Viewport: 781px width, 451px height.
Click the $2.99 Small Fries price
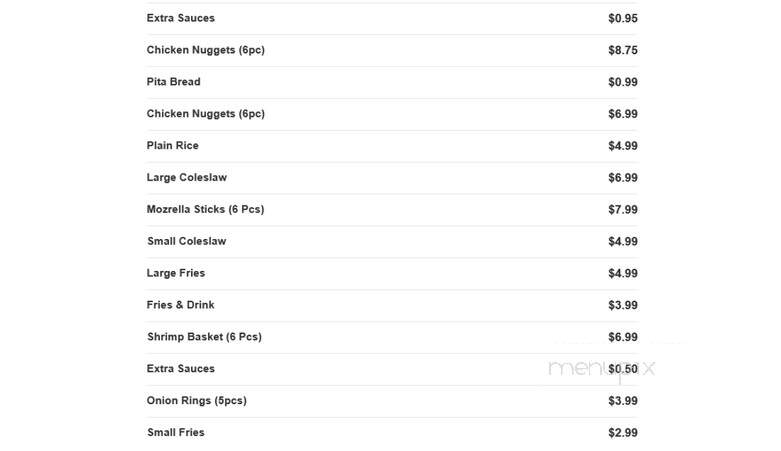(623, 433)
